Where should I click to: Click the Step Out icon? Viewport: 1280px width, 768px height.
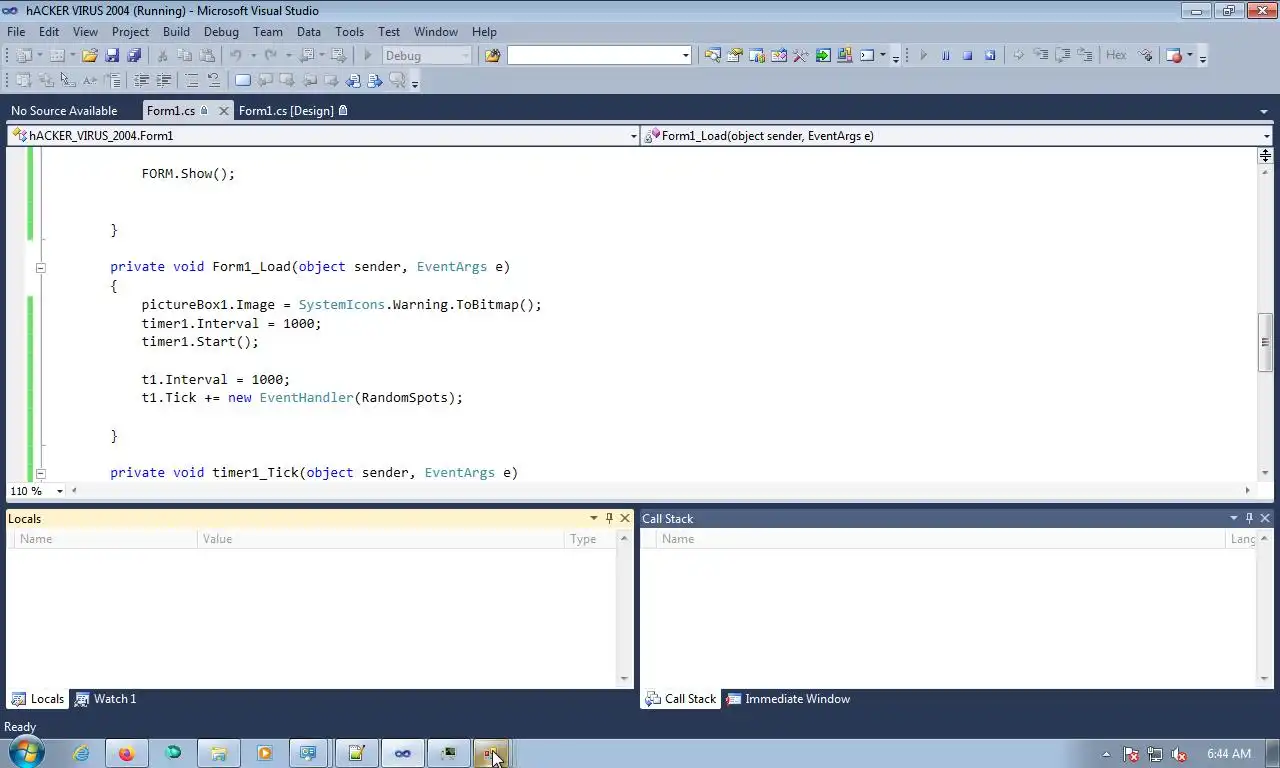click(x=1085, y=56)
